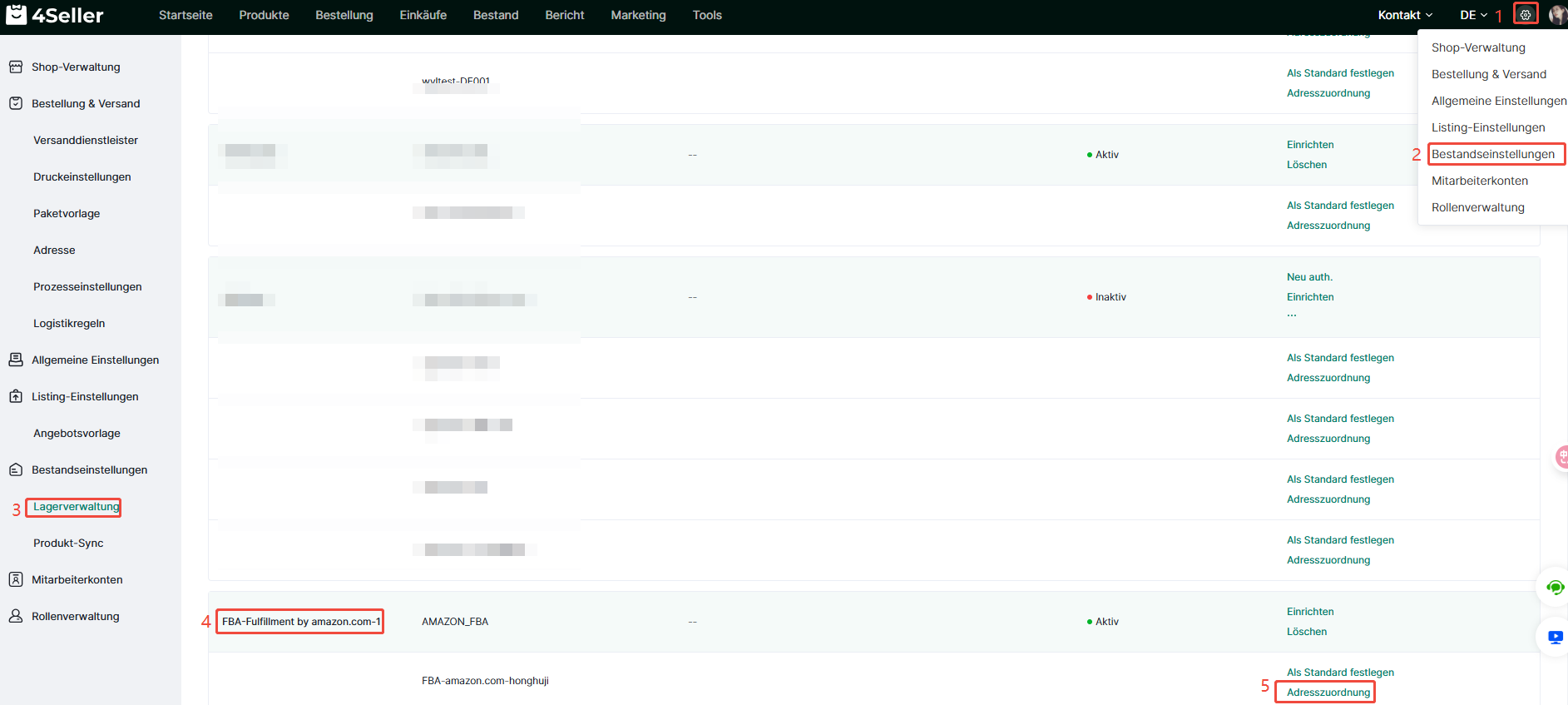Open Produkt-Sync in sidebar
Viewport: 1568px width, 705px height.
pyautogui.click(x=68, y=543)
